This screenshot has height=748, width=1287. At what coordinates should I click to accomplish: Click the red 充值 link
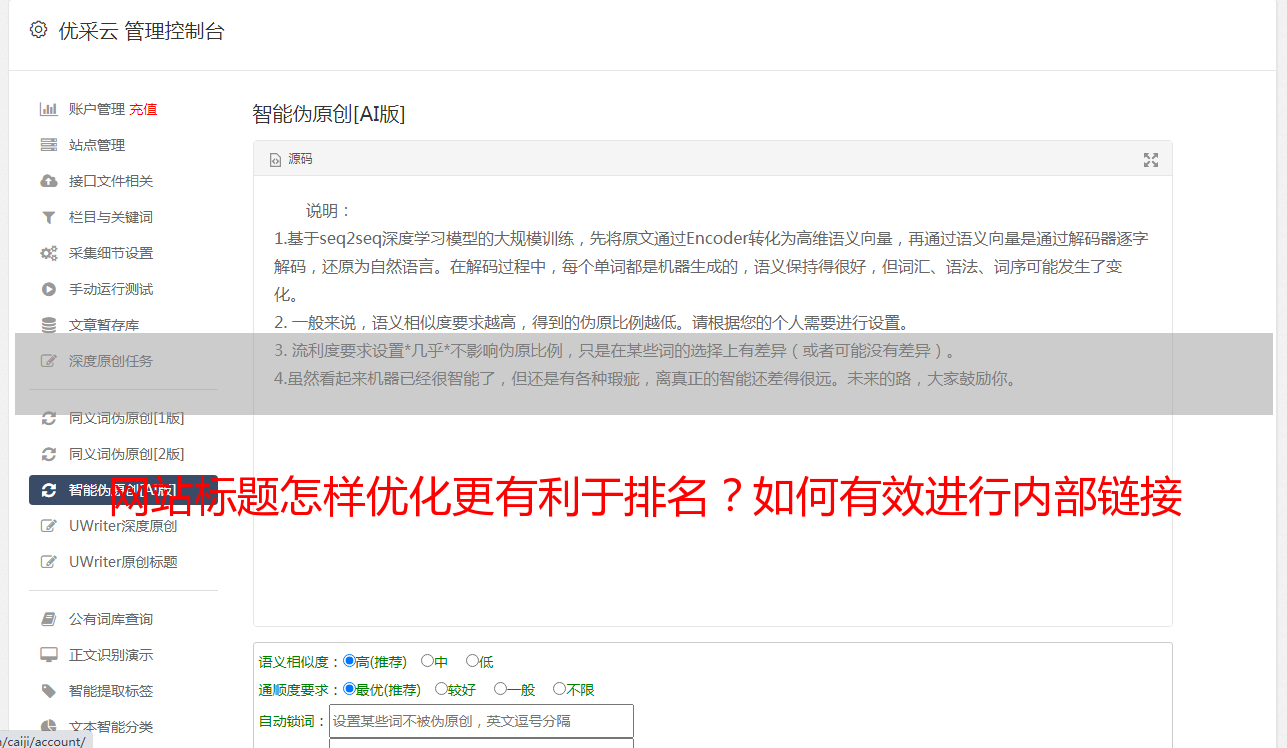click(143, 109)
